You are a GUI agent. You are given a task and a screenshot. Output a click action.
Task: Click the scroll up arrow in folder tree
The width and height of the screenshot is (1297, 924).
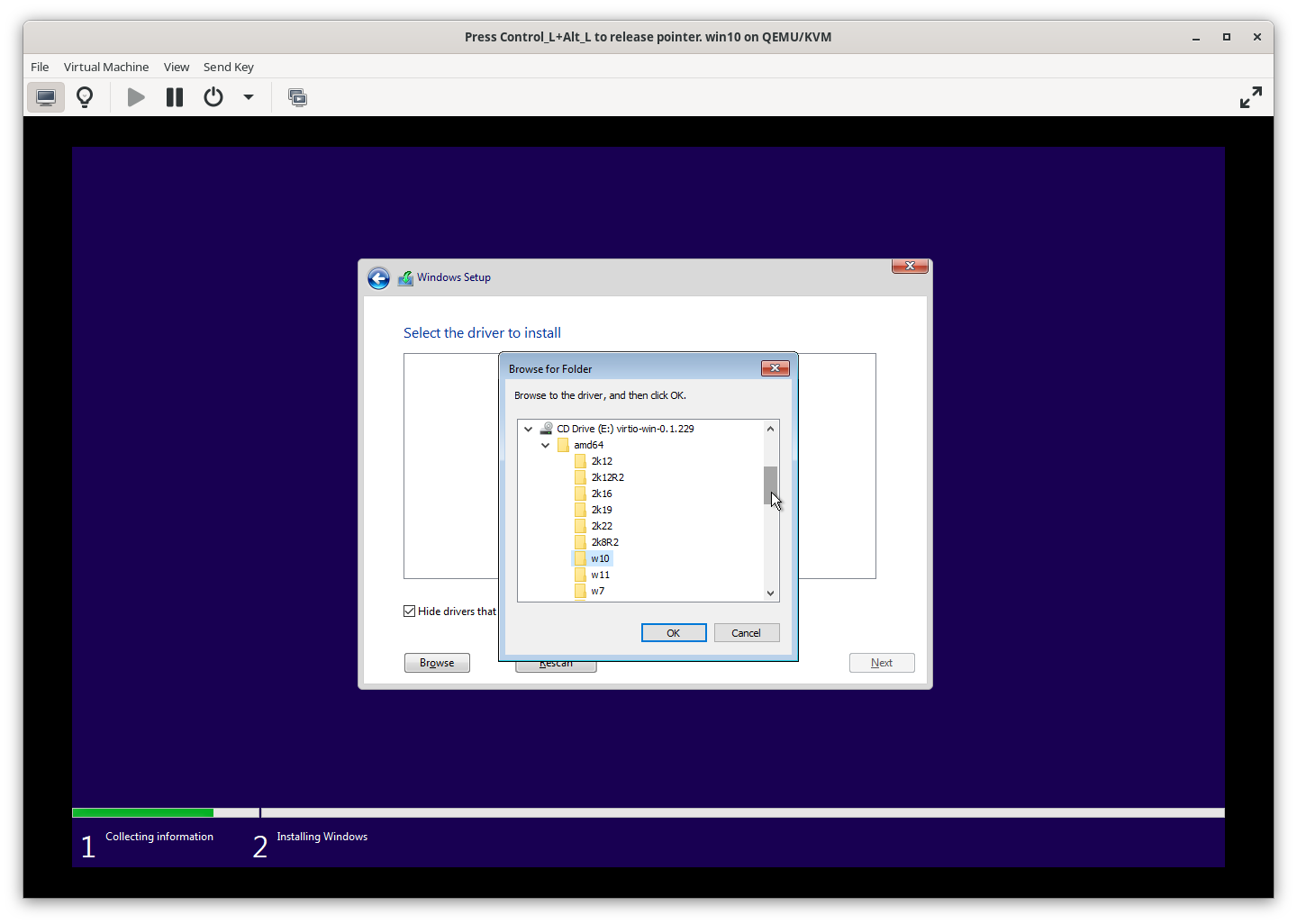(771, 429)
